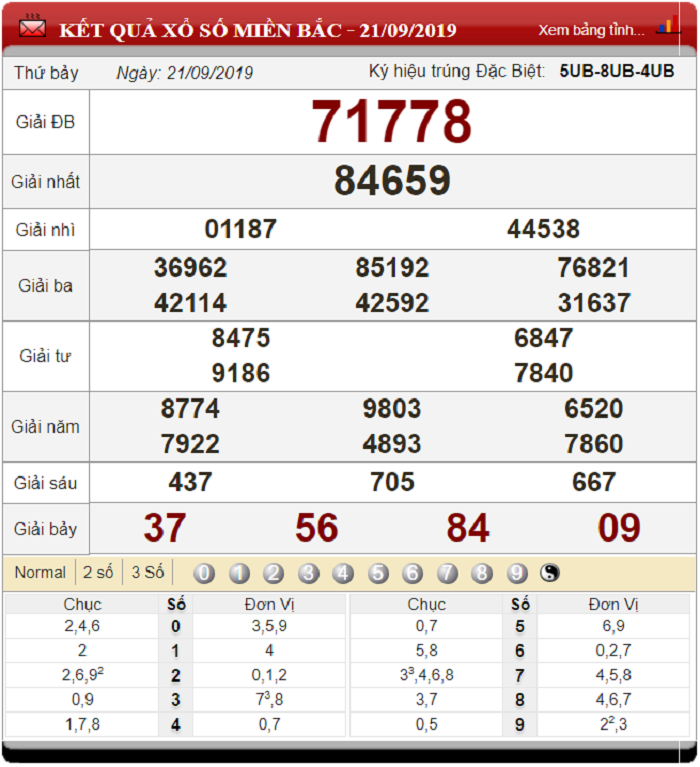Click fifth prize number 7922
The height and width of the screenshot is (767, 700).
pos(190,444)
